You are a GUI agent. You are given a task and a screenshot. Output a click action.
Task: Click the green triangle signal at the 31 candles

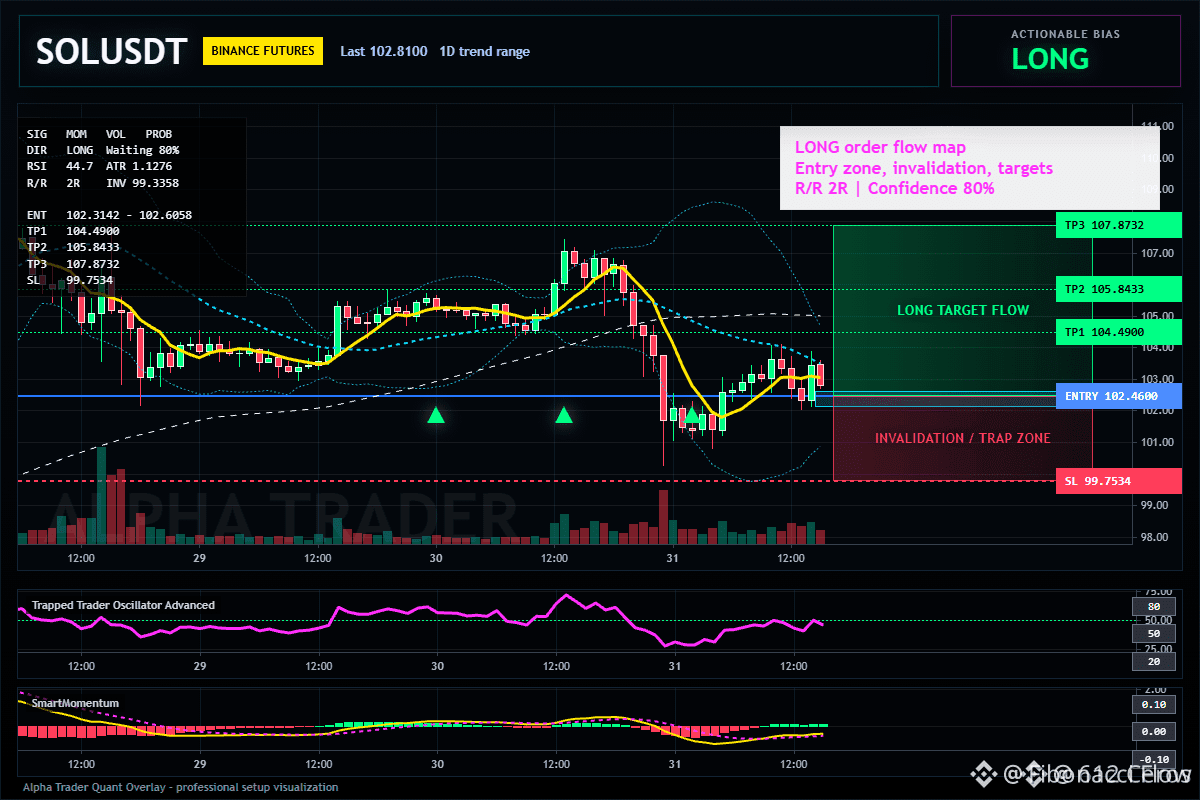click(x=691, y=414)
